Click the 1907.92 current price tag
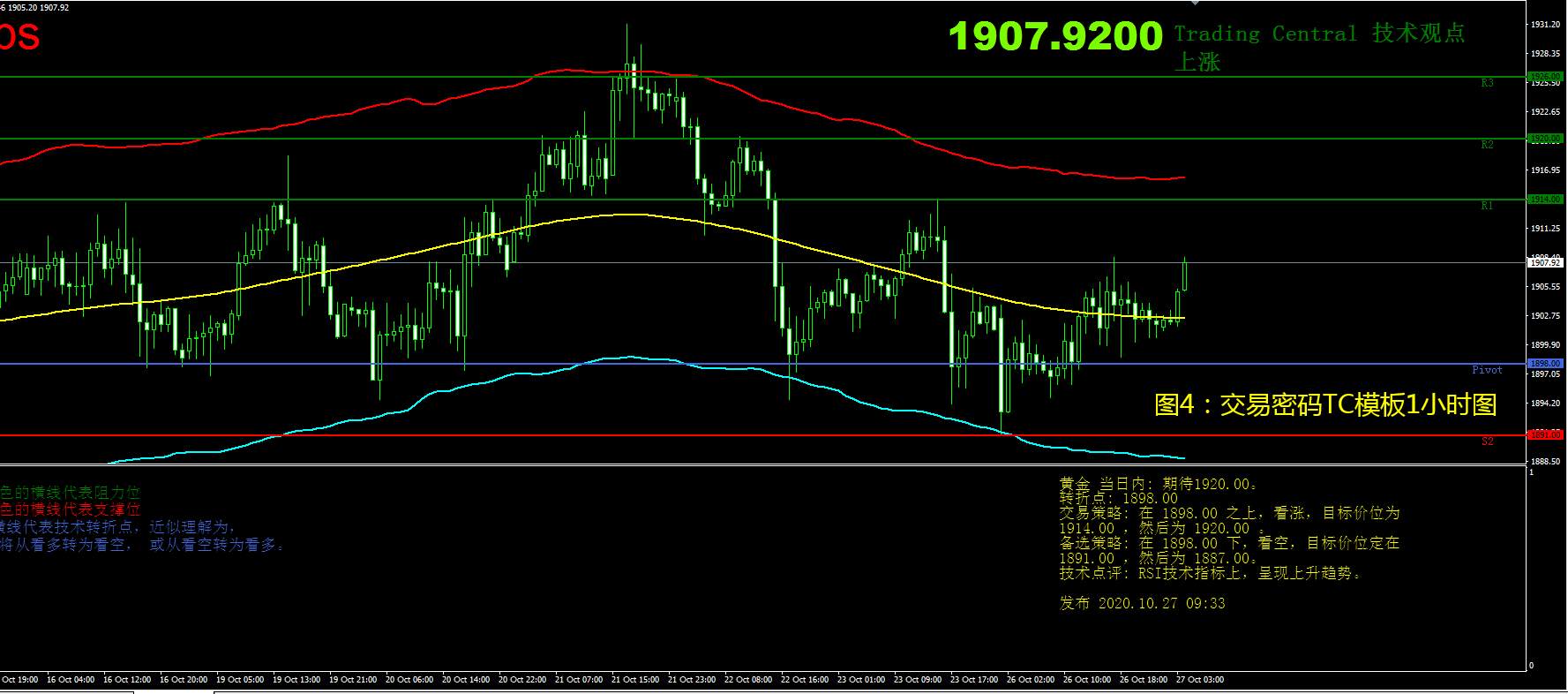This screenshot has height=694, width=1568. [x=1545, y=263]
